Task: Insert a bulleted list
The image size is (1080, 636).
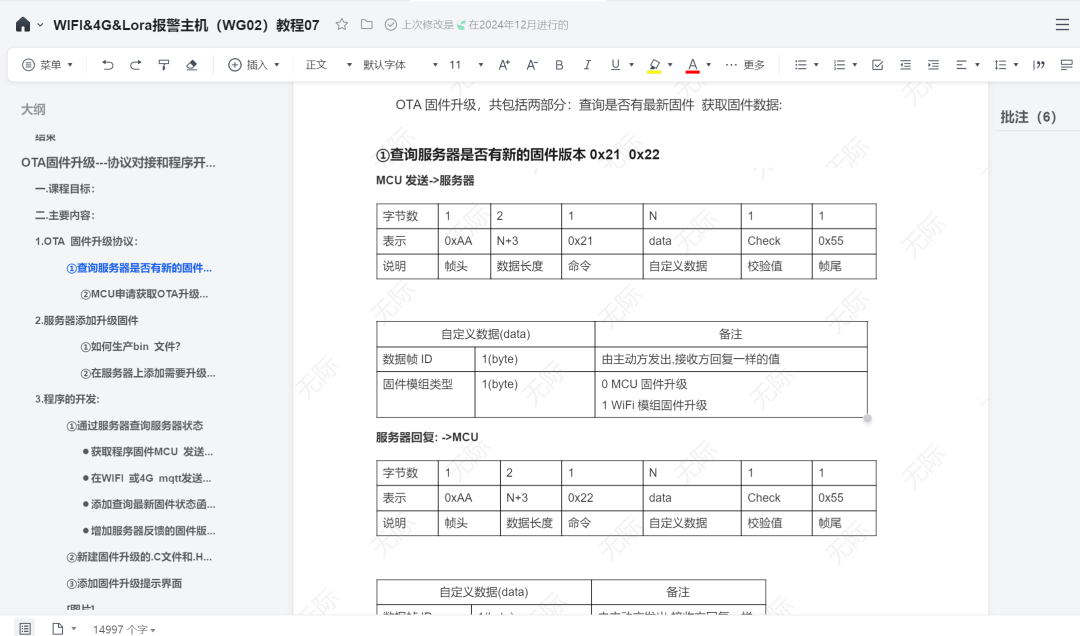Action: (x=800, y=65)
